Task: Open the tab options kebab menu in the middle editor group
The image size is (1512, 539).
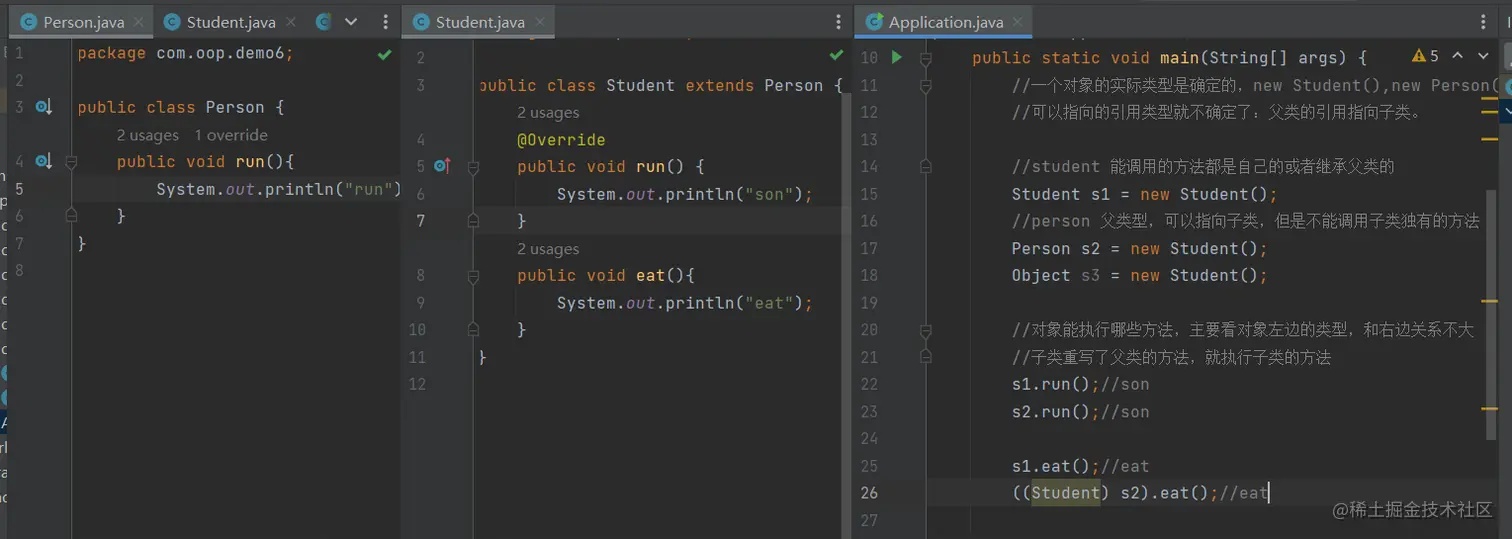Action: (838, 21)
